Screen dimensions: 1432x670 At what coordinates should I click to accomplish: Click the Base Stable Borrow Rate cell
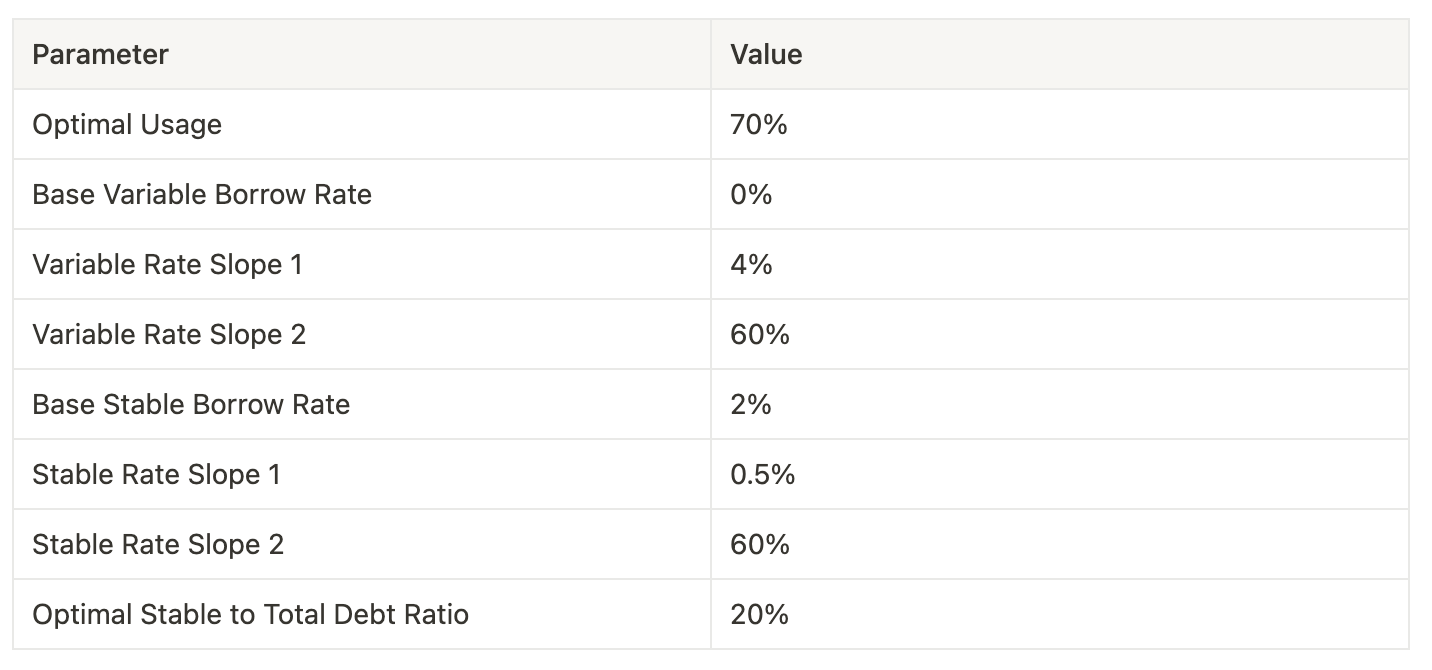coord(362,404)
